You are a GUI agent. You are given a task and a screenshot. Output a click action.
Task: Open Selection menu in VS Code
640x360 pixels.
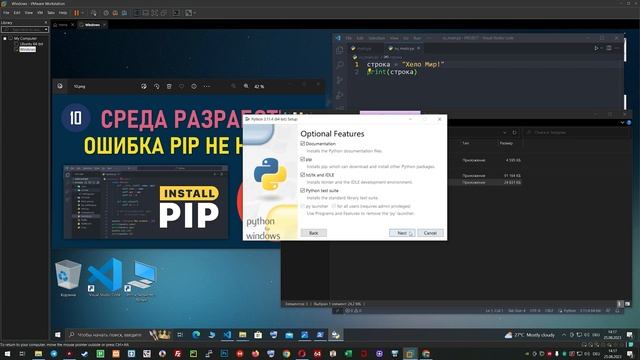click(x=376, y=38)
